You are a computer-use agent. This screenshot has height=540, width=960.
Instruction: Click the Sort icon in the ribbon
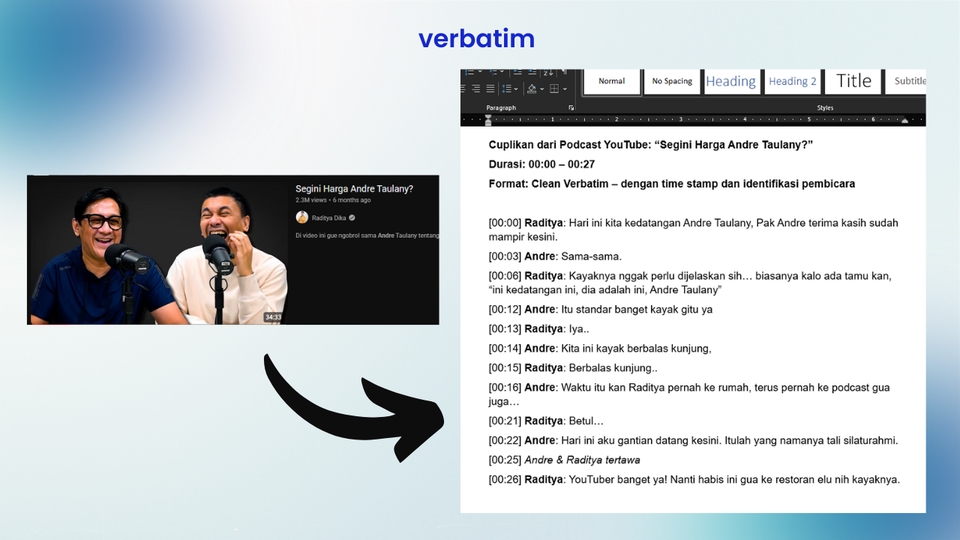(548, 73)
